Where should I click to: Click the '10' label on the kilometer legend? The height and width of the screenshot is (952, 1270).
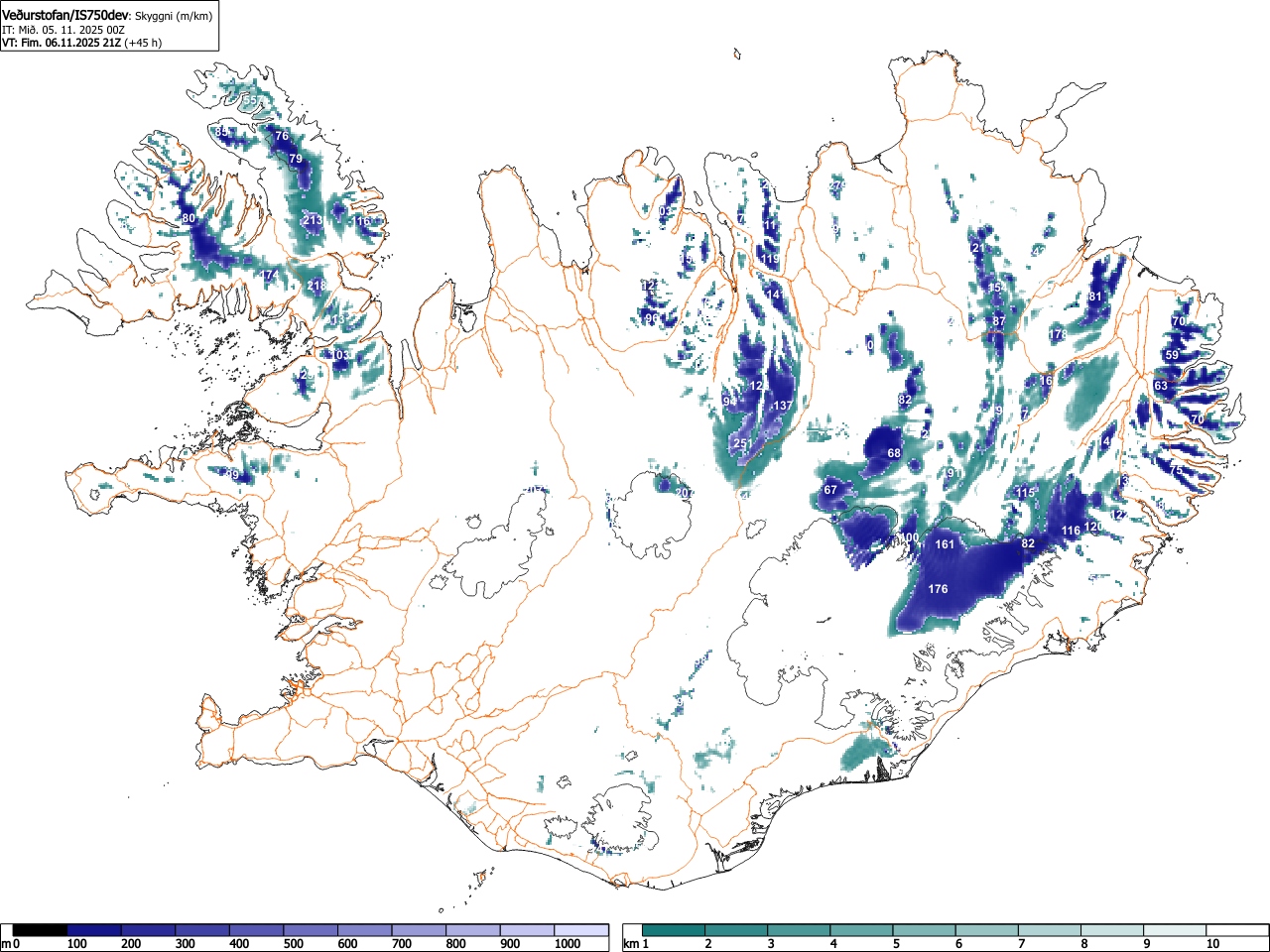tap(1212, 944)
